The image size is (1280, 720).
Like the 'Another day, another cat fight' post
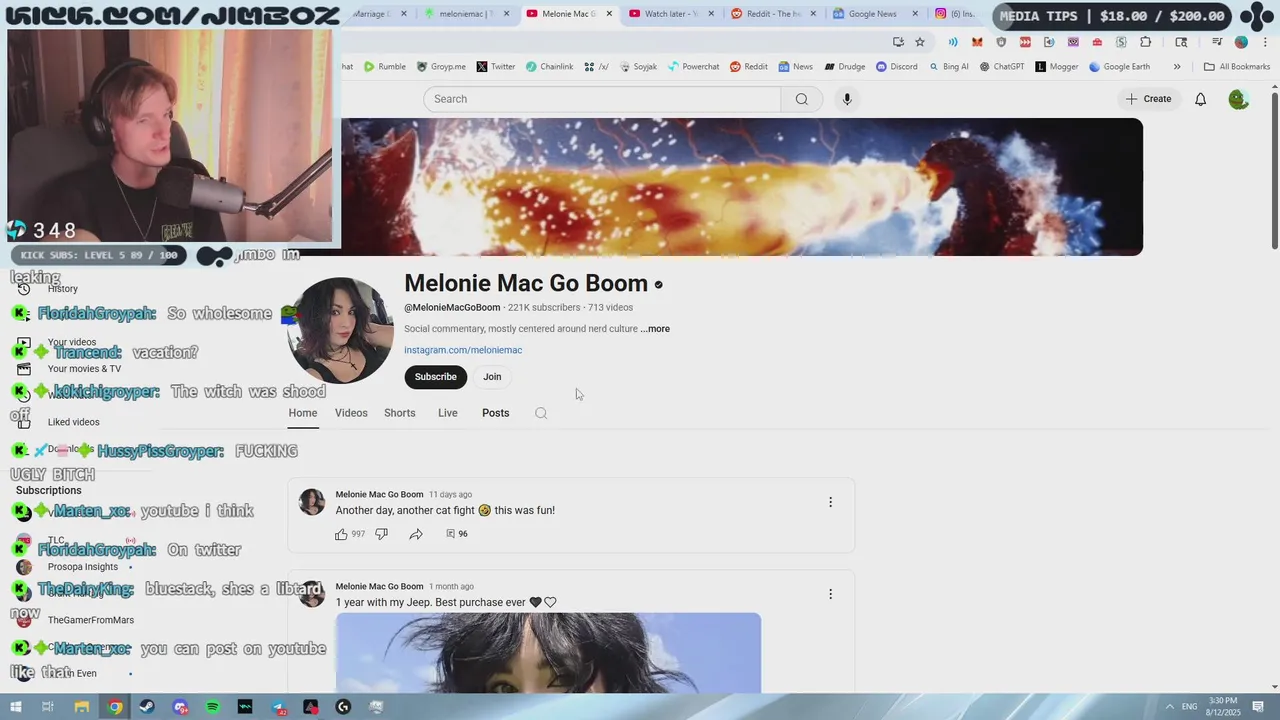click(x=341, y=534)
